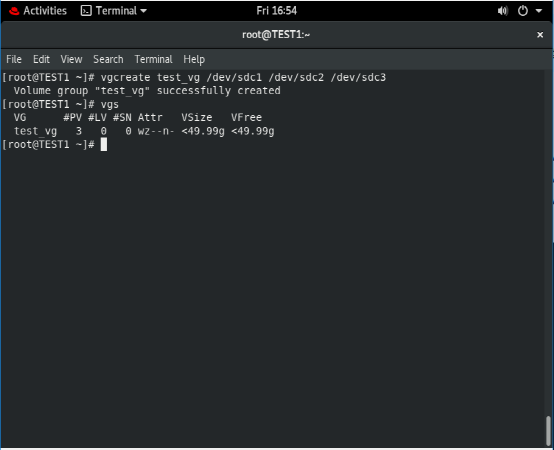
Task: Click the terminal vertical scrollbar thumb
Action: point(548,431)
